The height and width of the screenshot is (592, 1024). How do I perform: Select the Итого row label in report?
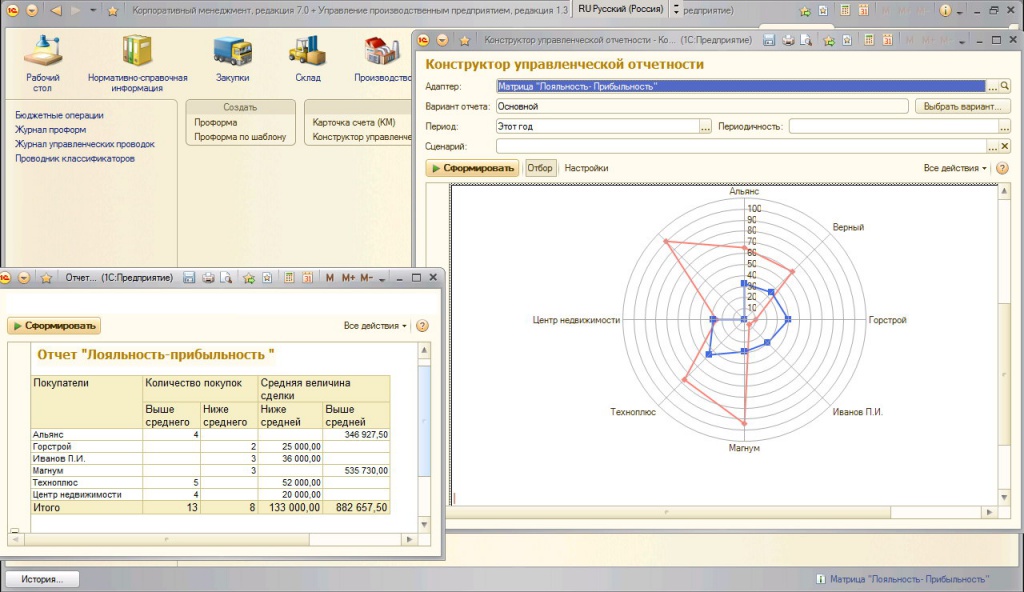pos(47,507)
